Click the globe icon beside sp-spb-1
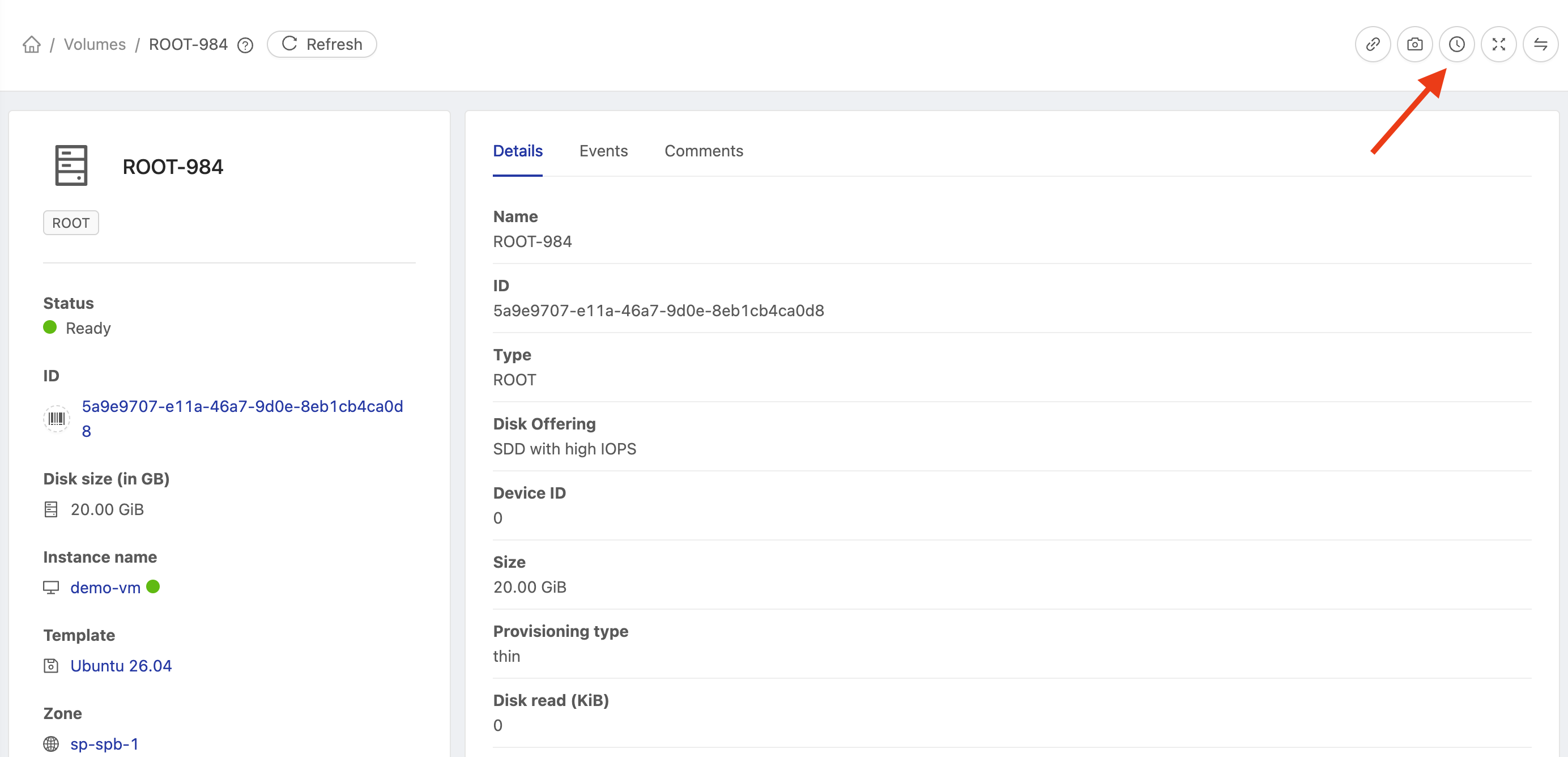The width and height of the screenshot is (1568, 757). pyautogui.click(x=51, y=743)
